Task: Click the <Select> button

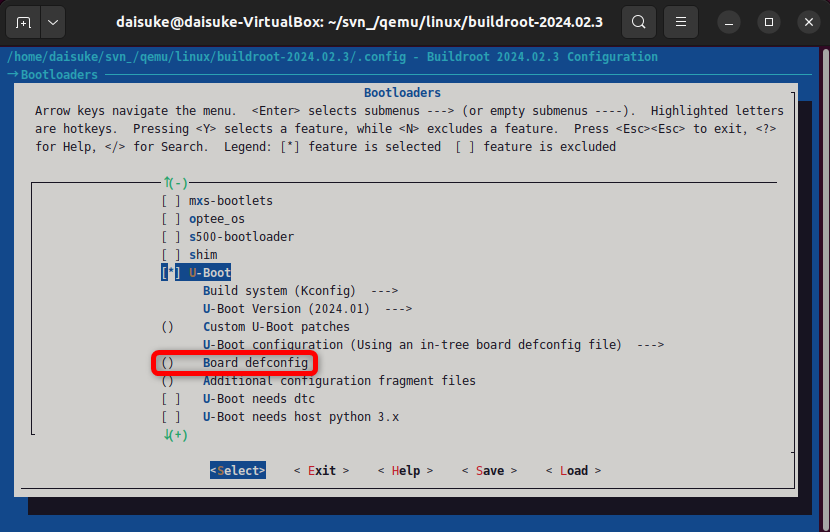Action: pyautogui.click(x=238, y=471)
